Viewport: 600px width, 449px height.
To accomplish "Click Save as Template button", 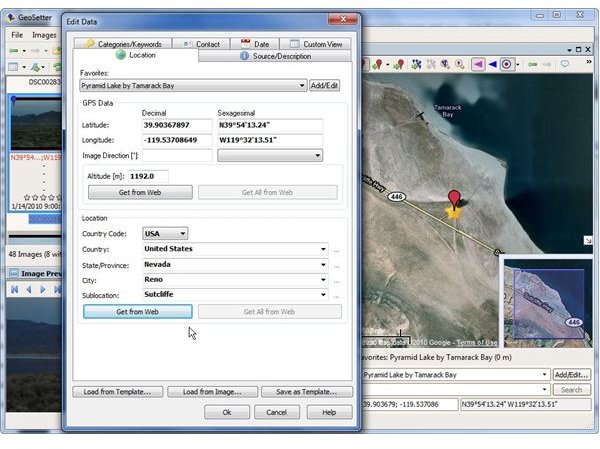I will pyautogui.click(x=307, y=392).
